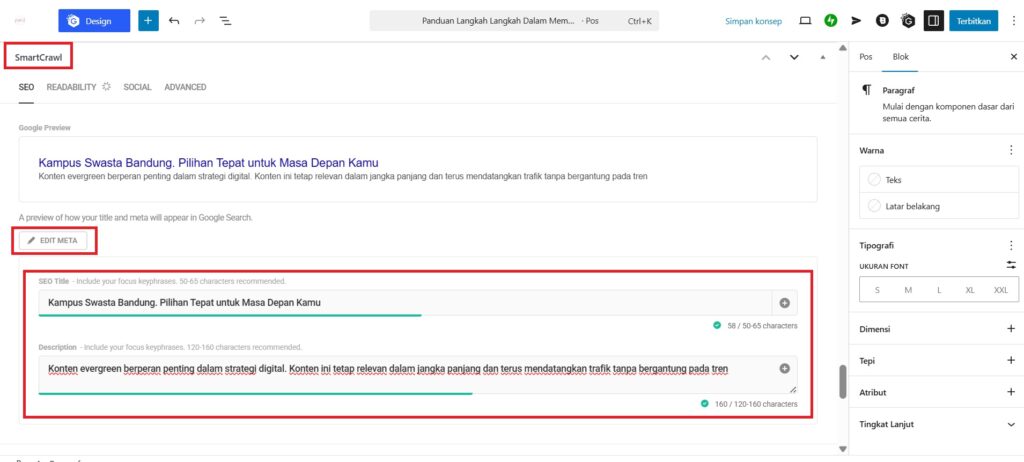Insert variable with Description plus icon
This screenshot has width=1024, height=462.
(x=784, y=369)
